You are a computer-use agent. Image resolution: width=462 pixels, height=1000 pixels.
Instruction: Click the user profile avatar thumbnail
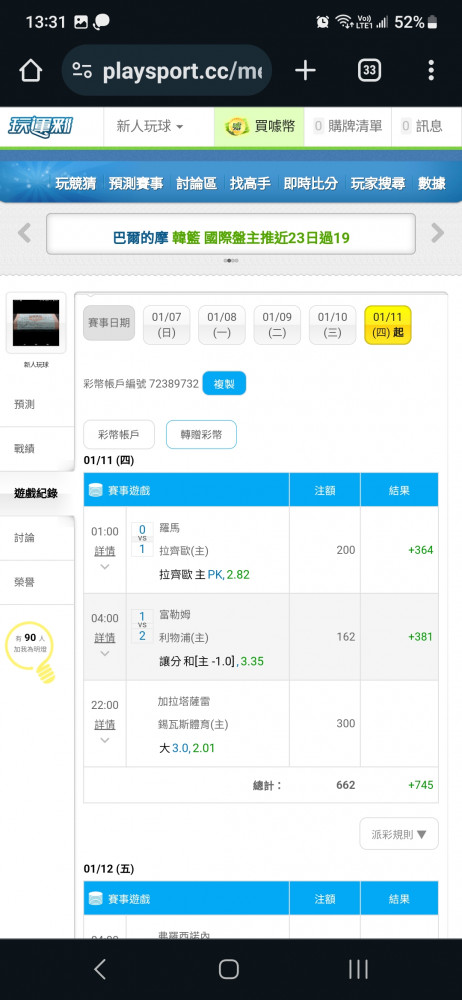[x=36, y=323]
